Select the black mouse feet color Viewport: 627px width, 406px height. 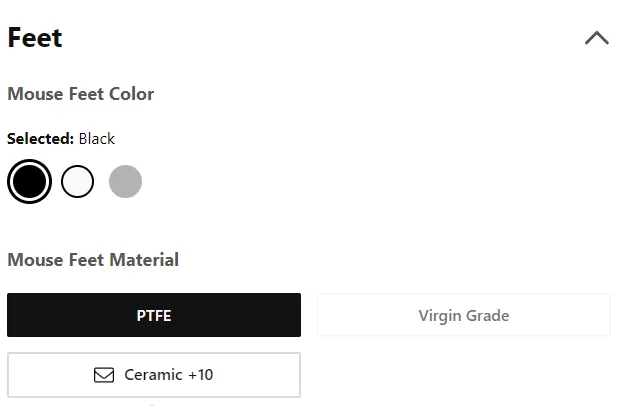click(x=29, y=181)
